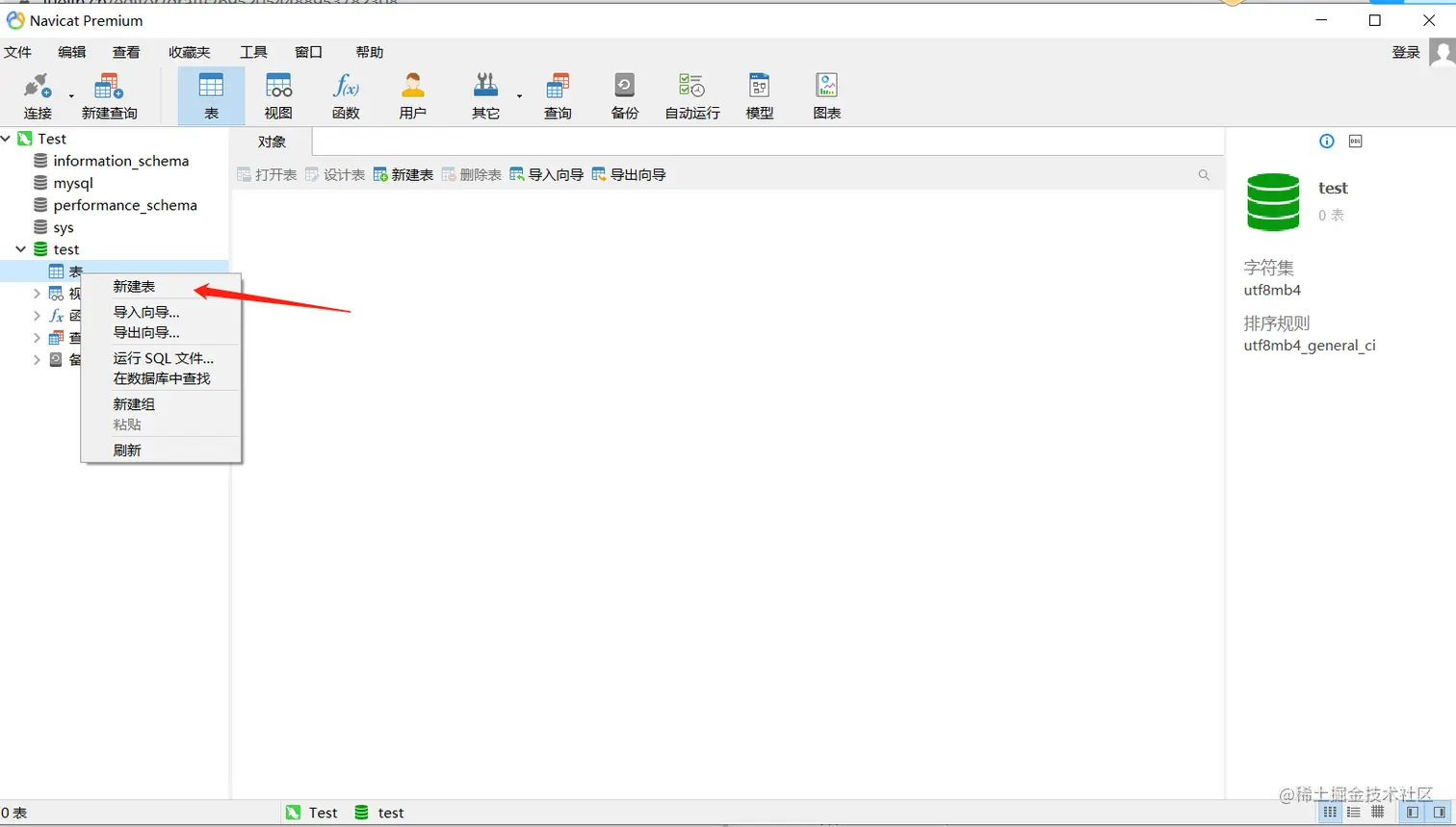Viewport: 1456px width, 827px height.
Task: Choose 导出向导... from the context menu
Action: [x=161, y=332]
